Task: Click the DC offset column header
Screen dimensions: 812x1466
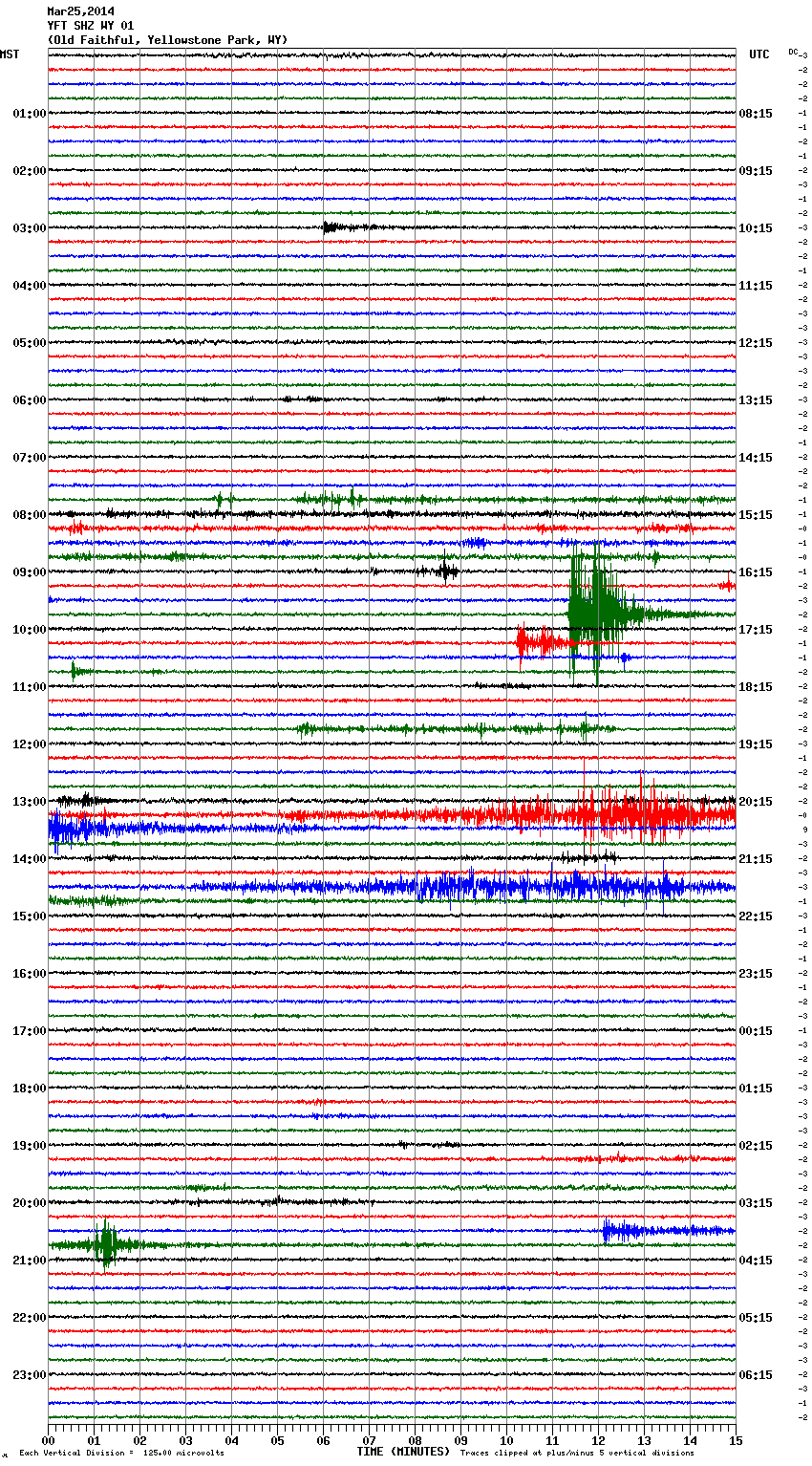Action: coord(793,52)
